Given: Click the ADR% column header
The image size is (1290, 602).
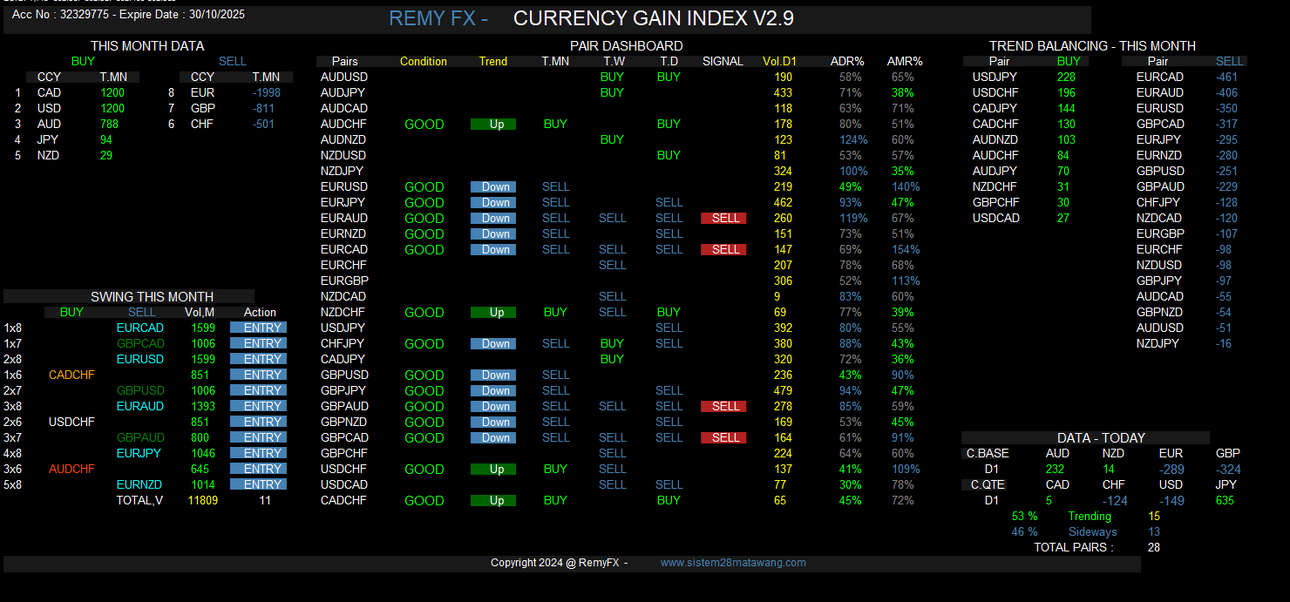Looking at the screenshot, I should 848,61.
